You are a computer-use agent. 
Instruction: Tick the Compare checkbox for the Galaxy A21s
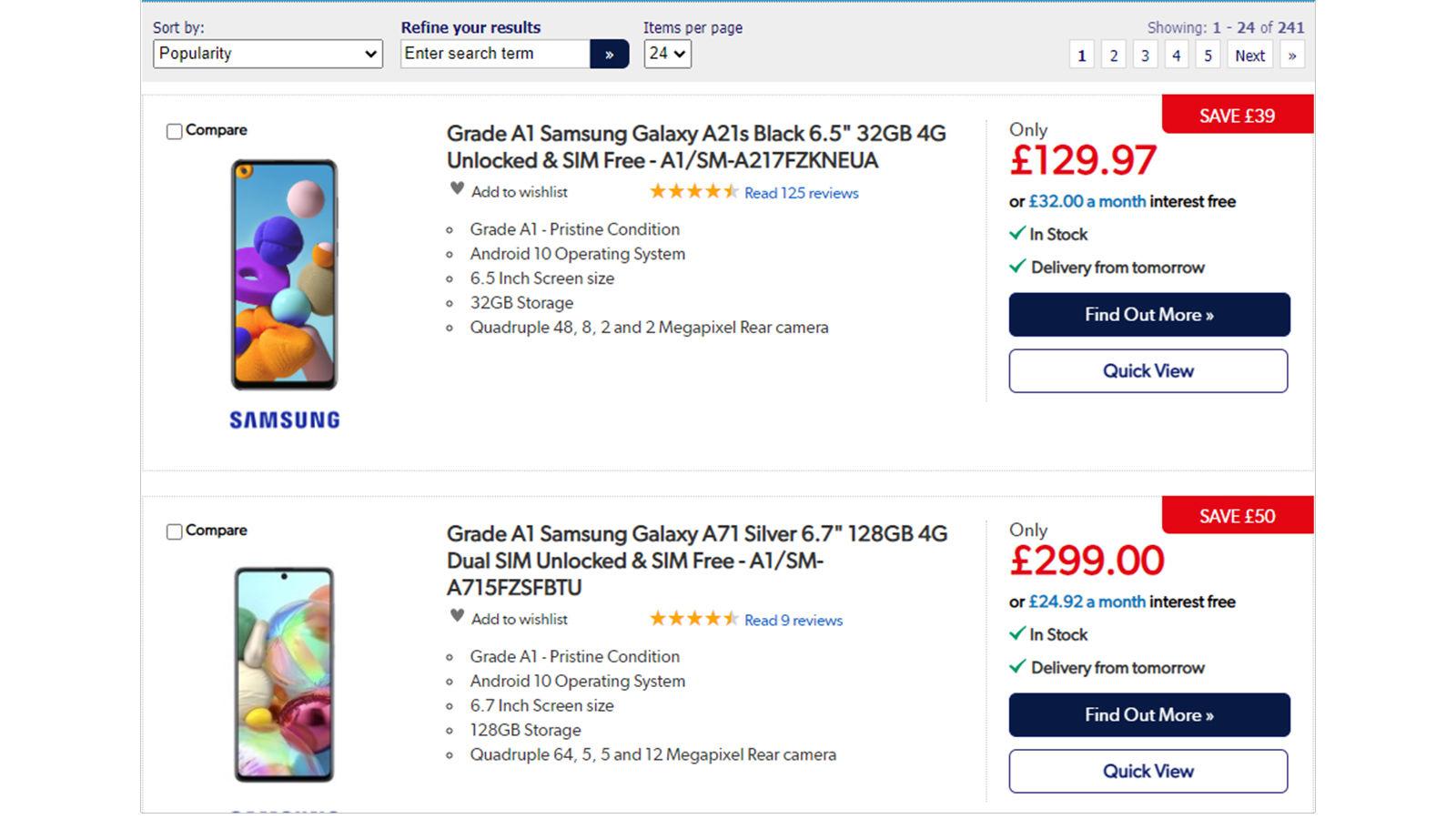[173, 130]
